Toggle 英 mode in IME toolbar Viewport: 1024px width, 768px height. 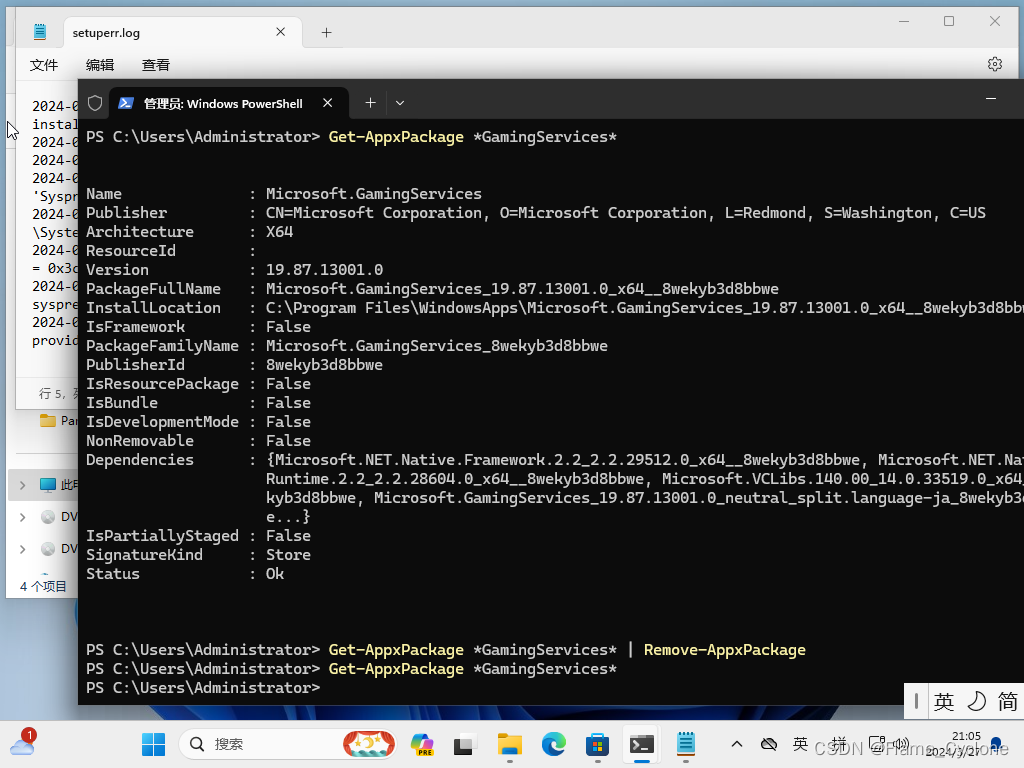click(944, 702)
